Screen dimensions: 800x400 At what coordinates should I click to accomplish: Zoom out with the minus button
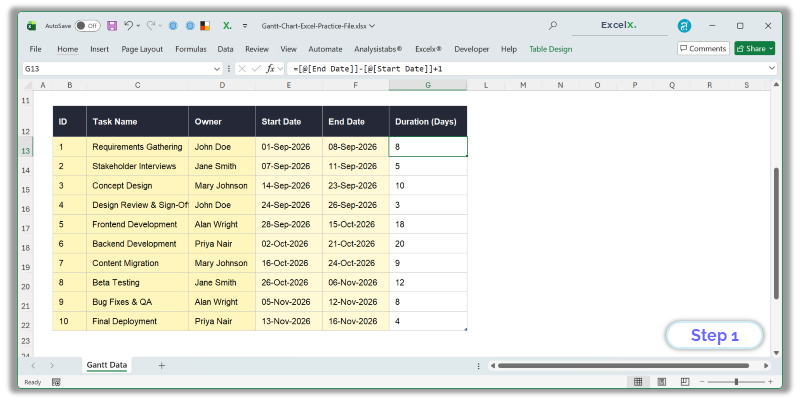pyautogui.click(x=702, y=382)
